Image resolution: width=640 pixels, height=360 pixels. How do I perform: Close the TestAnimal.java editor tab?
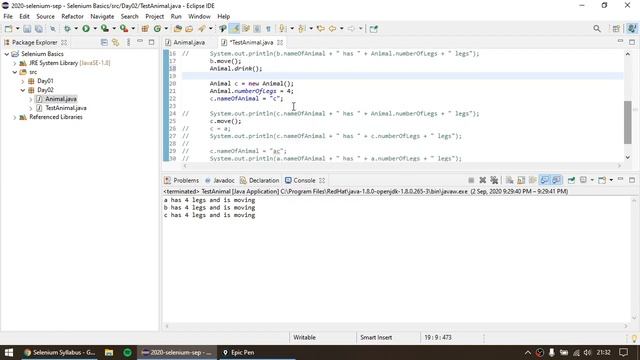(x=280, y=42)
